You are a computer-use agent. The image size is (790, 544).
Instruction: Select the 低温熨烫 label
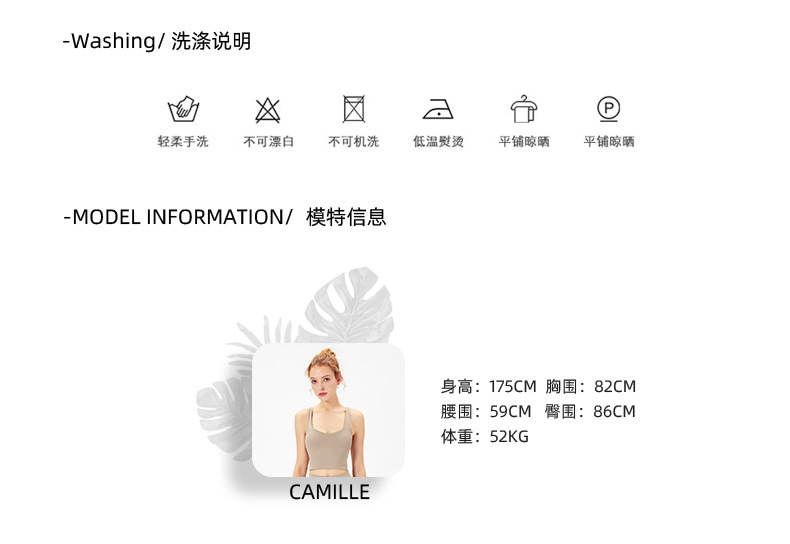click(x=438, y=142)
